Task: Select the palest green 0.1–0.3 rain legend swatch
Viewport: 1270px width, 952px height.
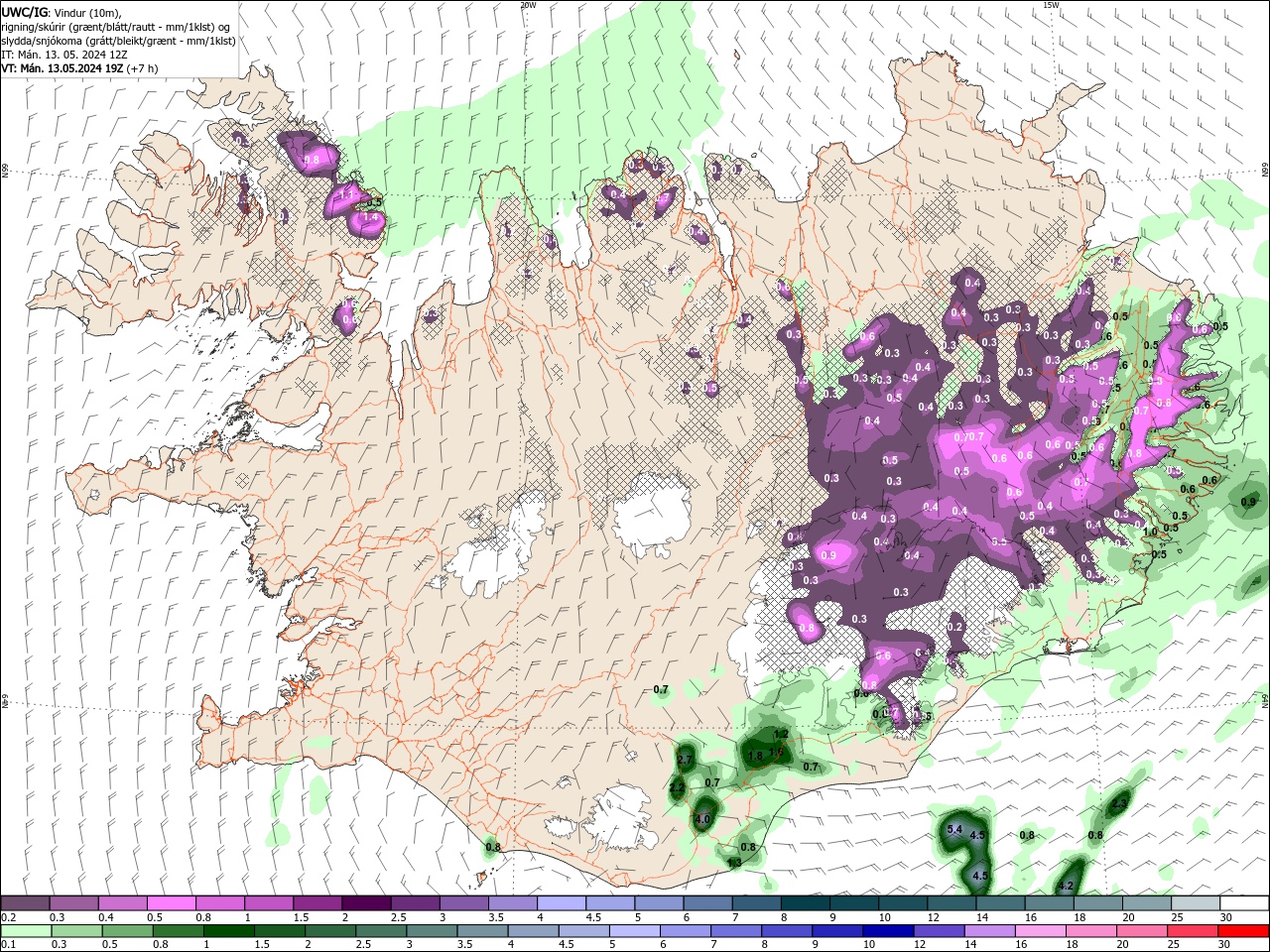Action: tap(26, 931)
